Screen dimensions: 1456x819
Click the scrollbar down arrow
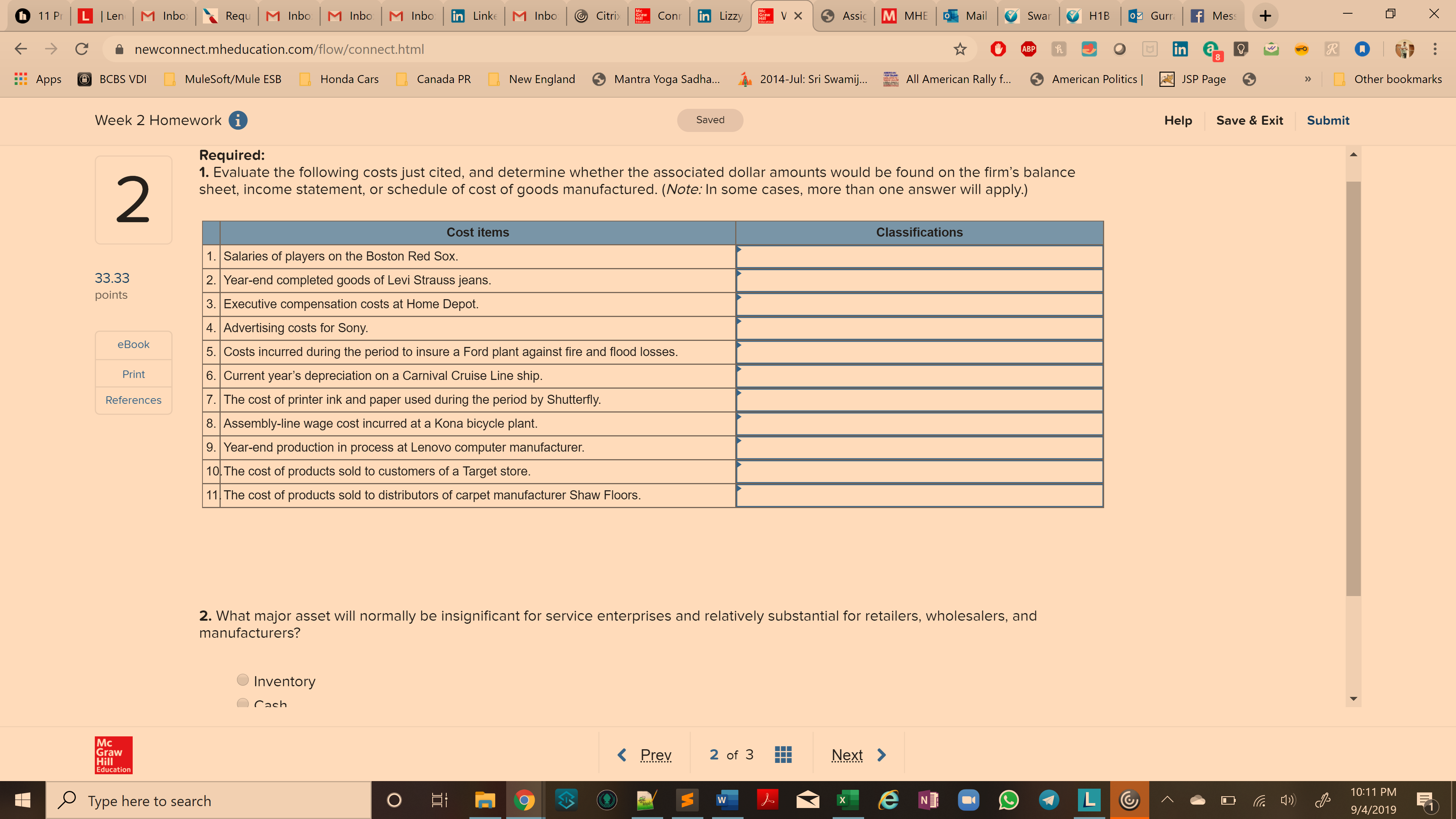(1353, 698)
